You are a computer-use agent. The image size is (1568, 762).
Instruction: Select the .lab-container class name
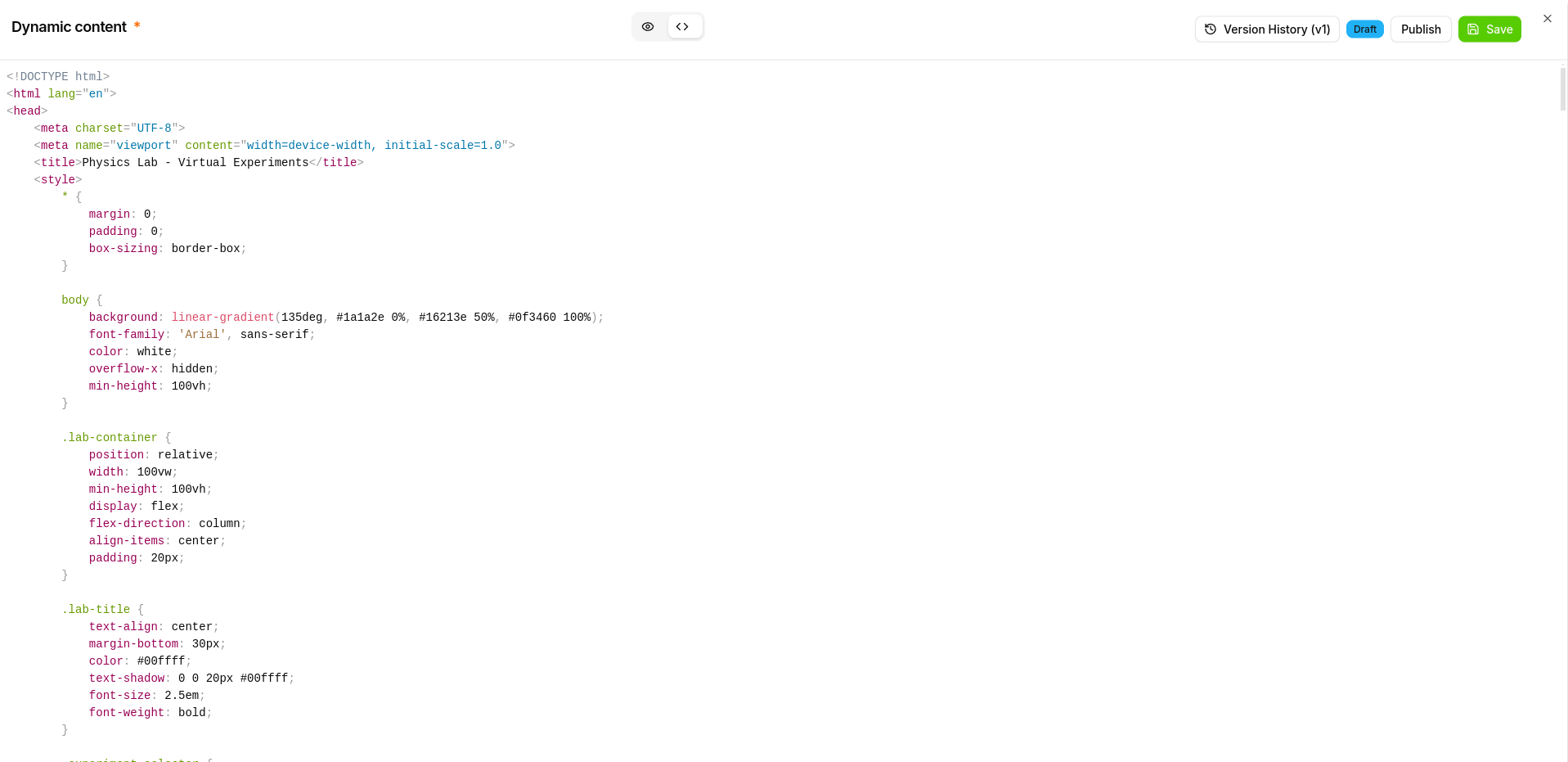point(109,437)
